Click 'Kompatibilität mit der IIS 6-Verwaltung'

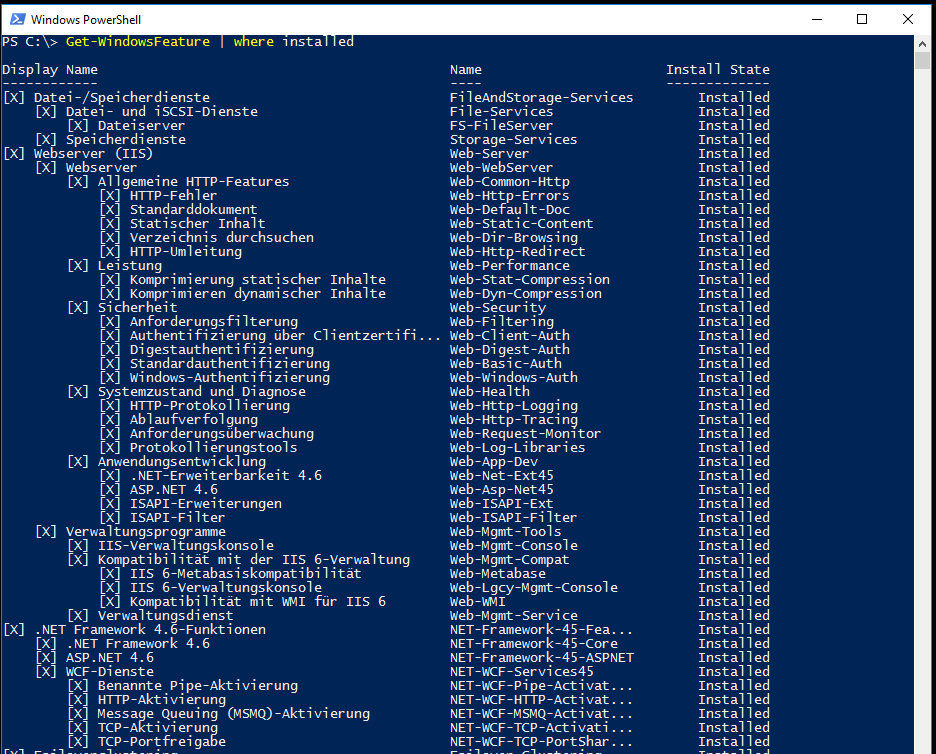(x=254, y=560)
